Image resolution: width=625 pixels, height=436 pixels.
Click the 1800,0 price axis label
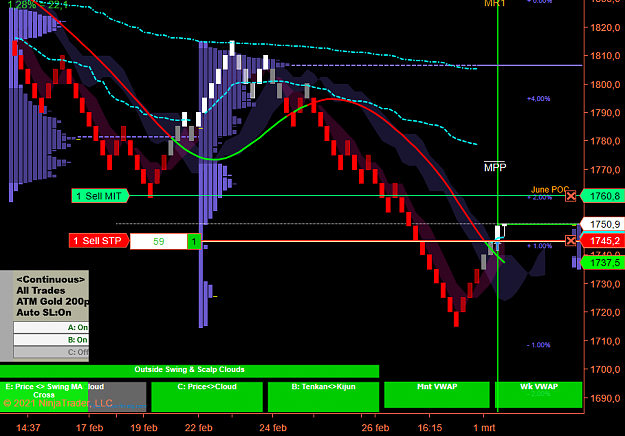(x=605, y=84)
